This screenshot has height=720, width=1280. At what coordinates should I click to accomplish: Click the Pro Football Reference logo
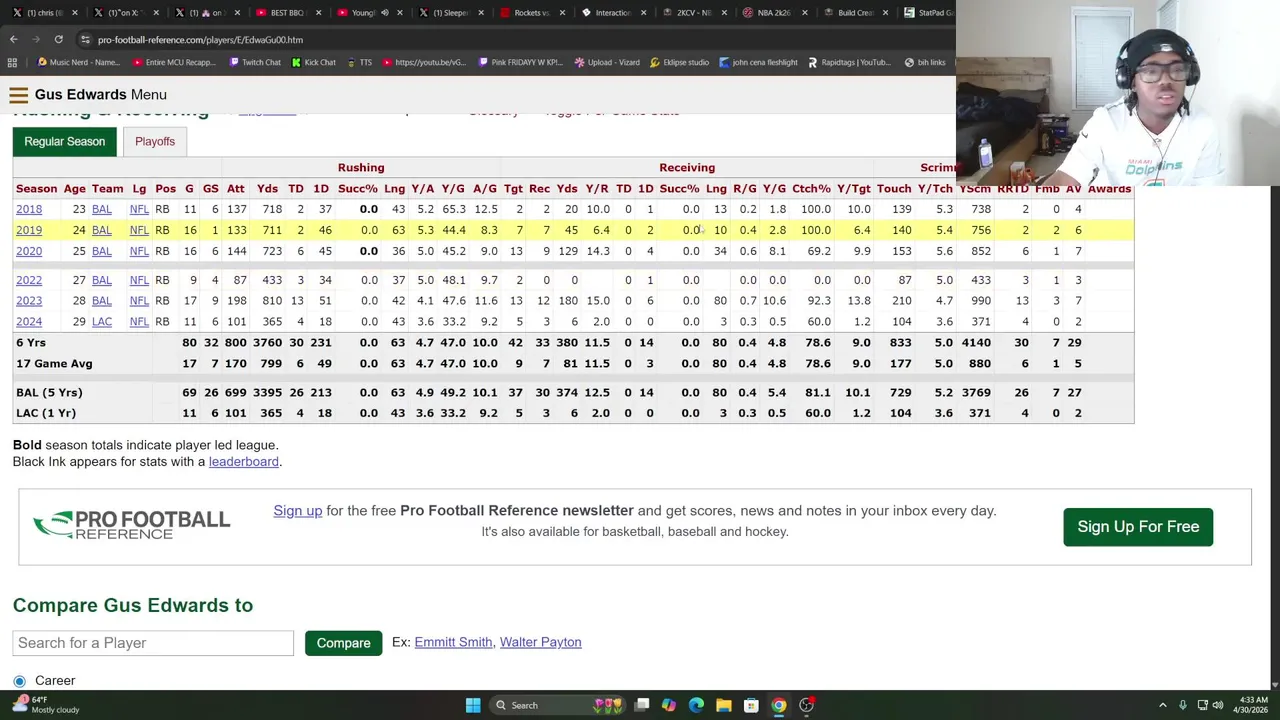131,526
